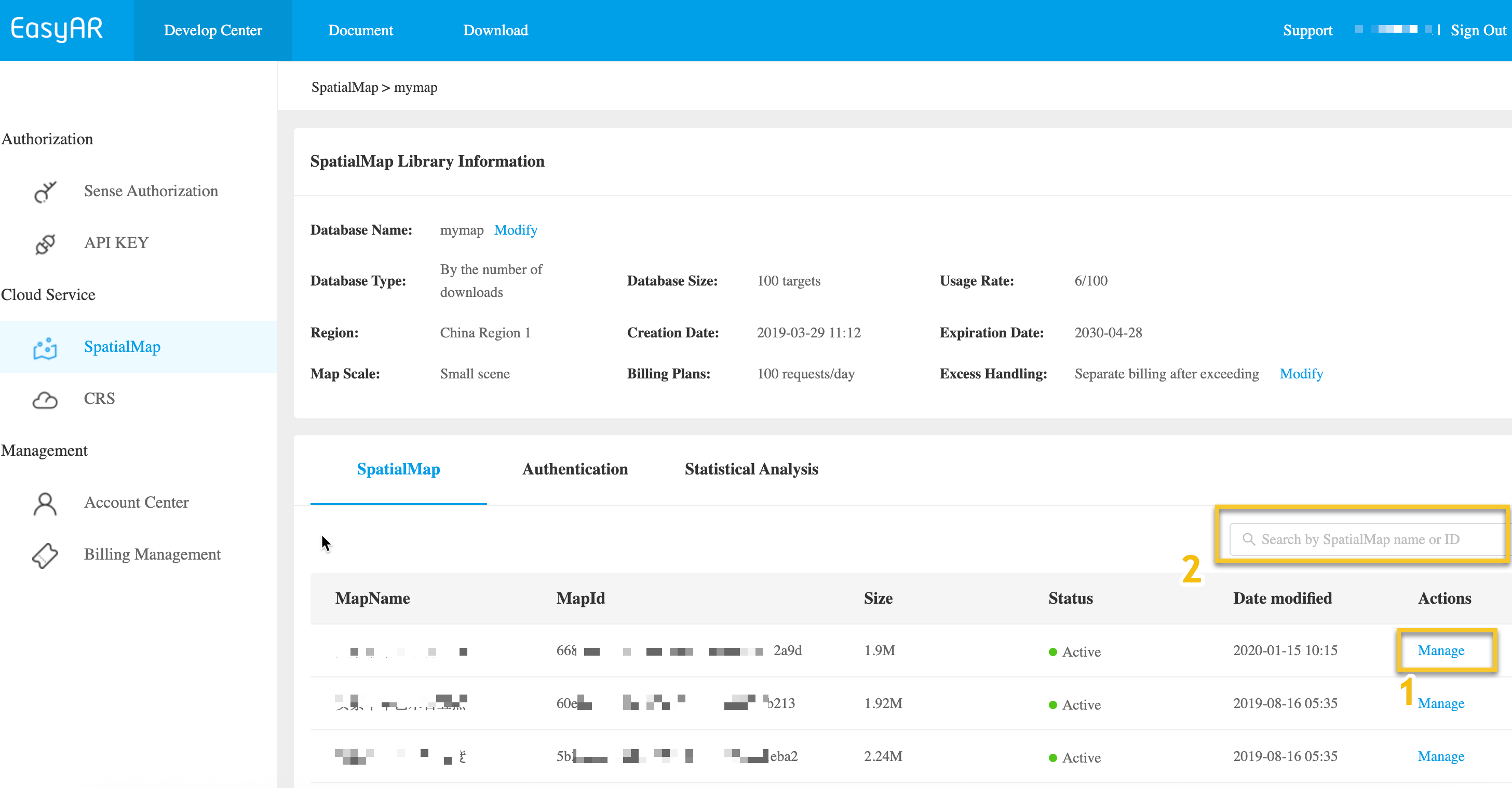Switch to the Authentication tab
This screenshot has height=788, width=1512.
point(575,469)
